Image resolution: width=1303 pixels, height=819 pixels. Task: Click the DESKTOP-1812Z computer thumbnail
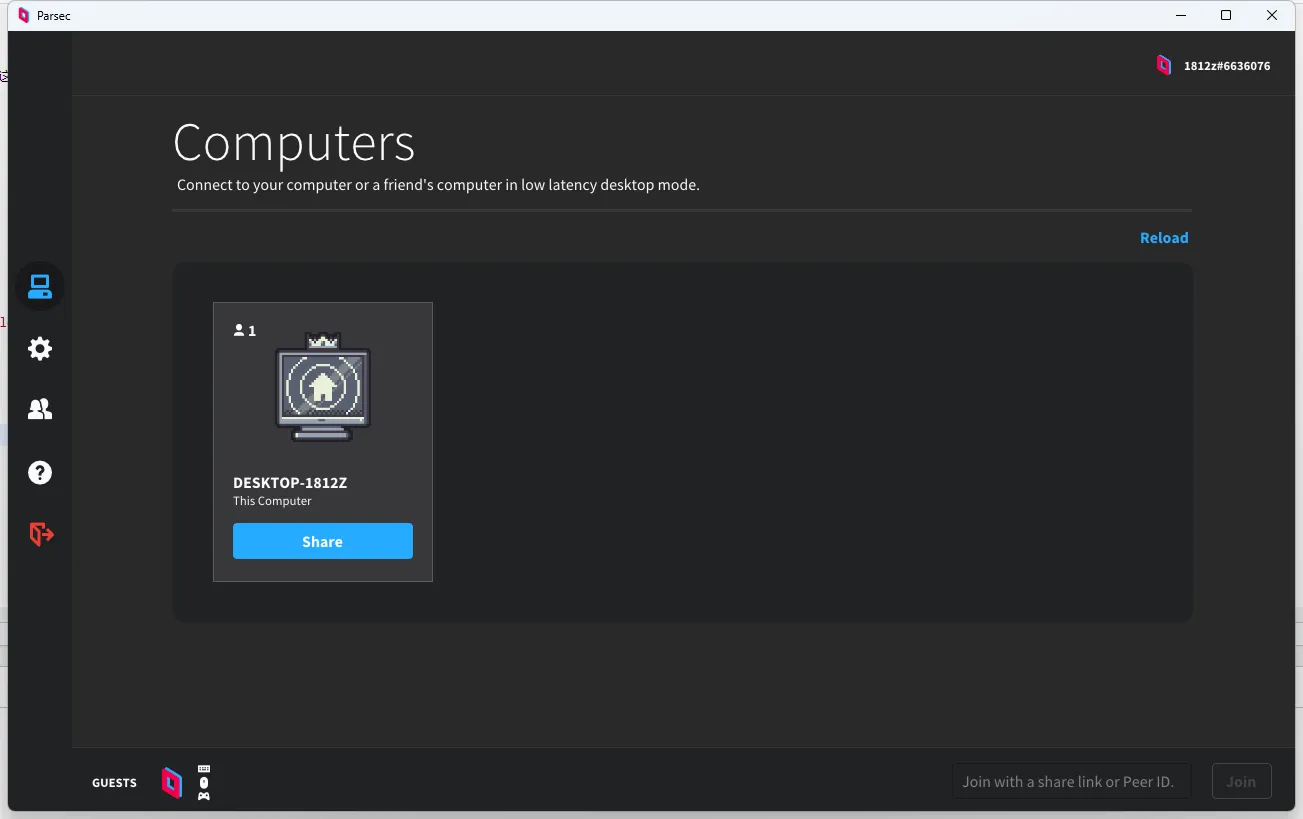point(323,388)
